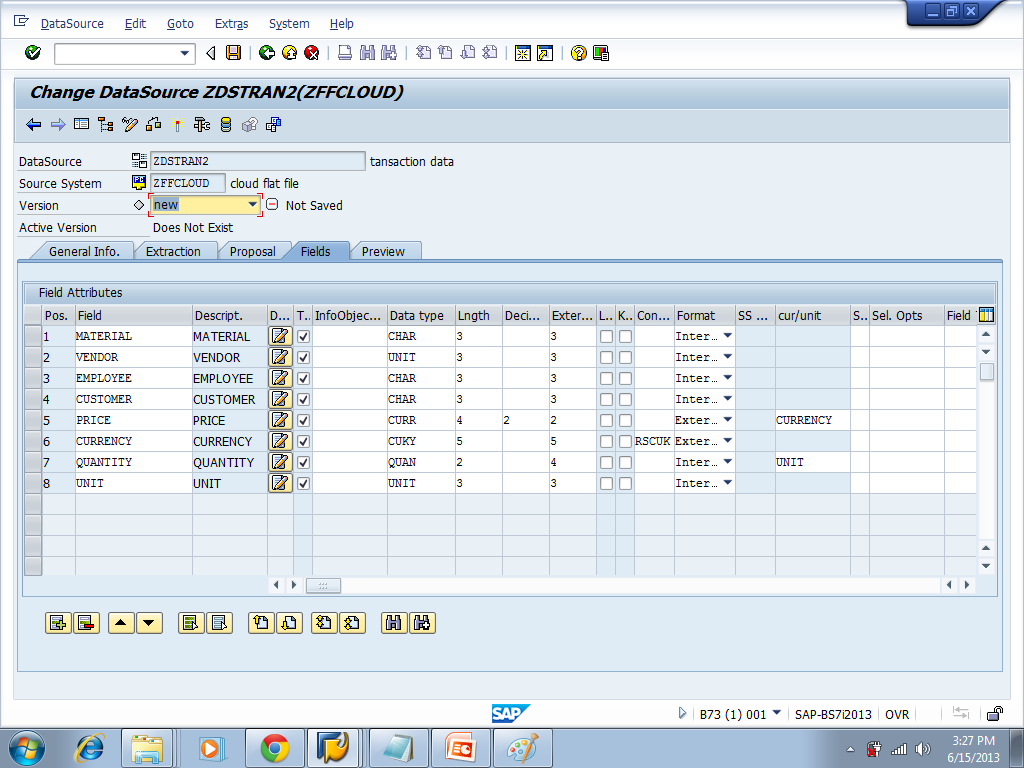Open the Goto menu
Image resolution: width=1024 pixels, height=768 pixels.
point(180,24)
